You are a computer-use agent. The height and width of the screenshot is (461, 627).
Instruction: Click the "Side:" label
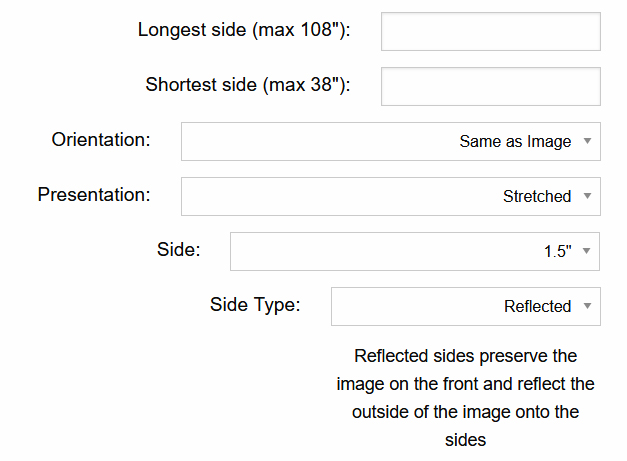click(x=179, y=249)
